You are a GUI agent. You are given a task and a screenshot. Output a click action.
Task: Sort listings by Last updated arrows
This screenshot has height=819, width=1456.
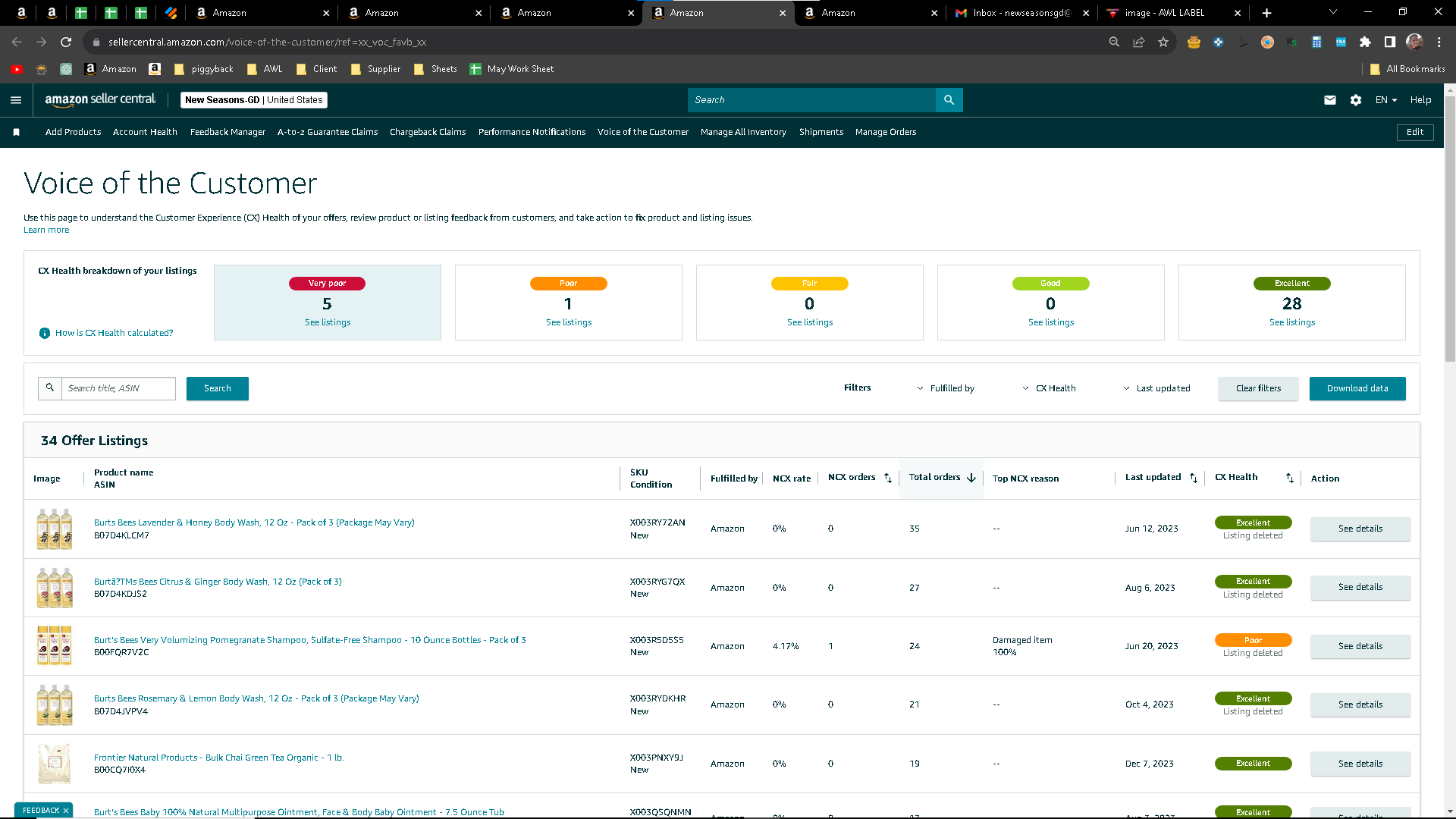click(x=1194, y=478)
